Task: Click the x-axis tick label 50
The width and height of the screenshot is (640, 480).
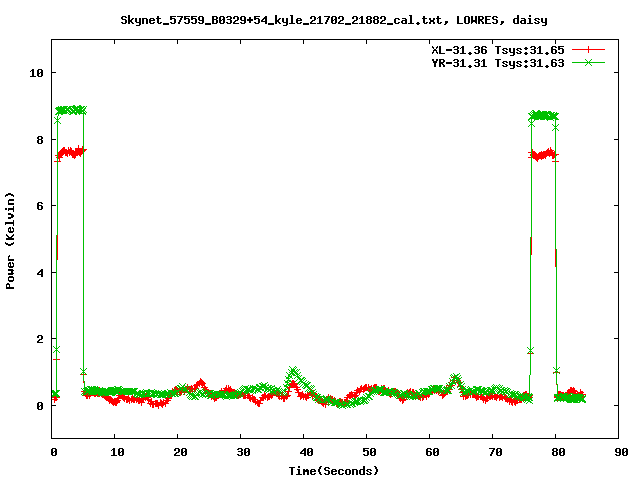Action: 369,452
